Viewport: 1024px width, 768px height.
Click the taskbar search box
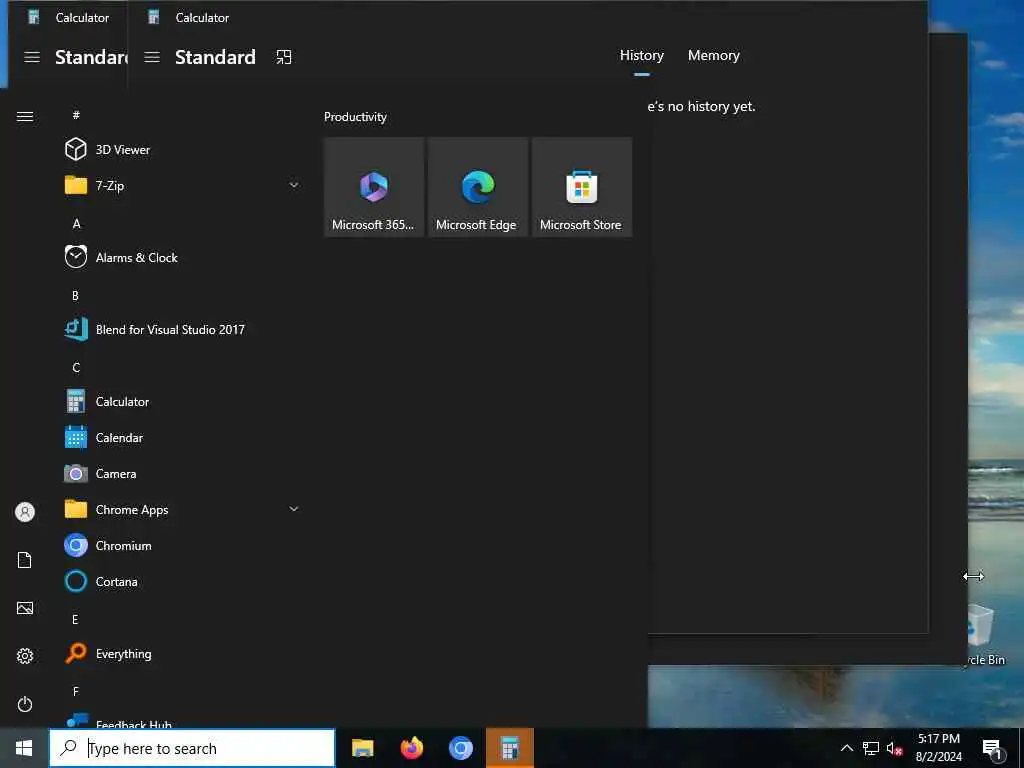192,748
